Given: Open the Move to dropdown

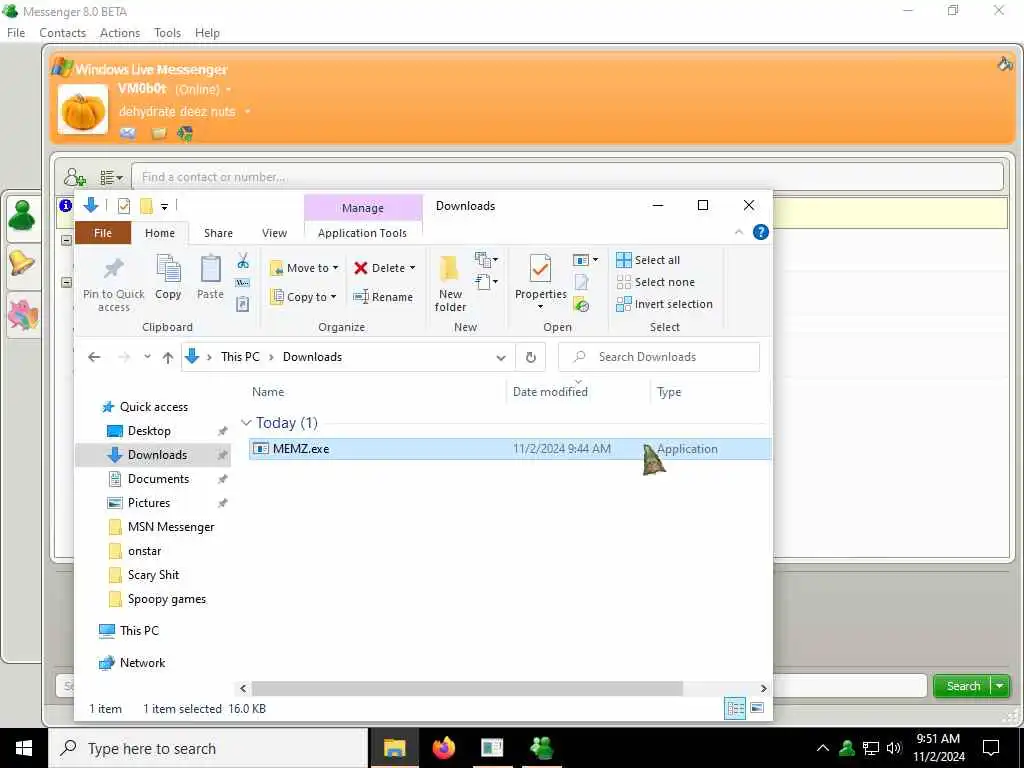Looking at the screenshot, I should click(304, 268).
